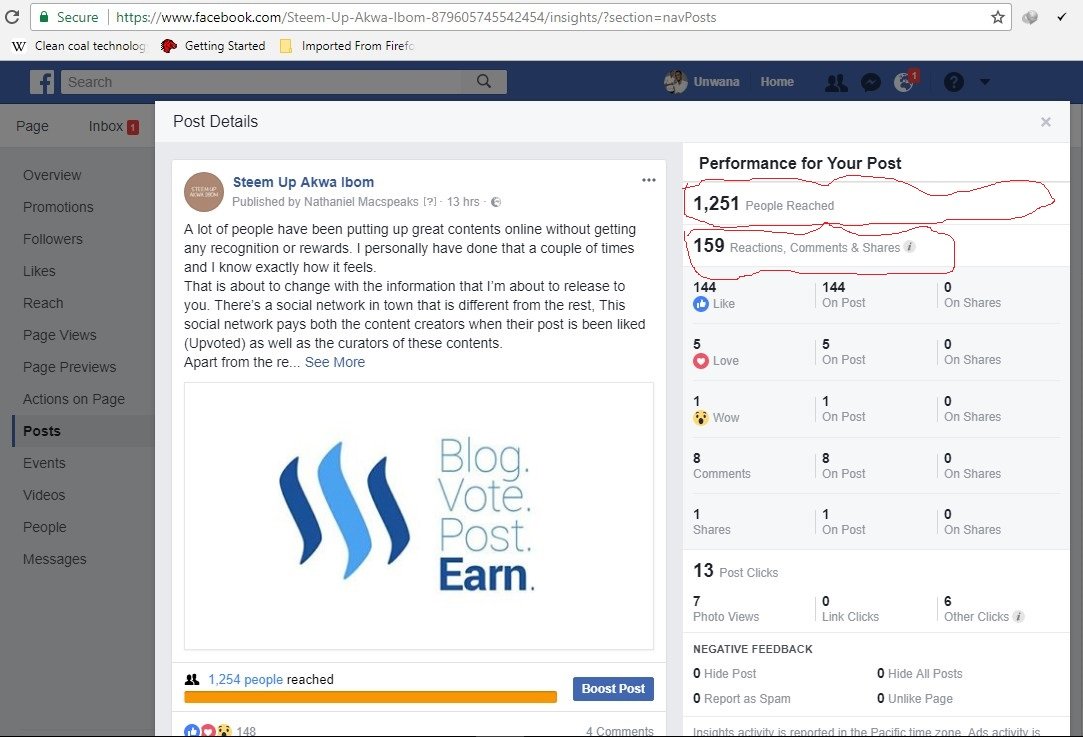1083x737 pixels.
Task: Select Followers in the sidebar
Action: coord(52,239)
